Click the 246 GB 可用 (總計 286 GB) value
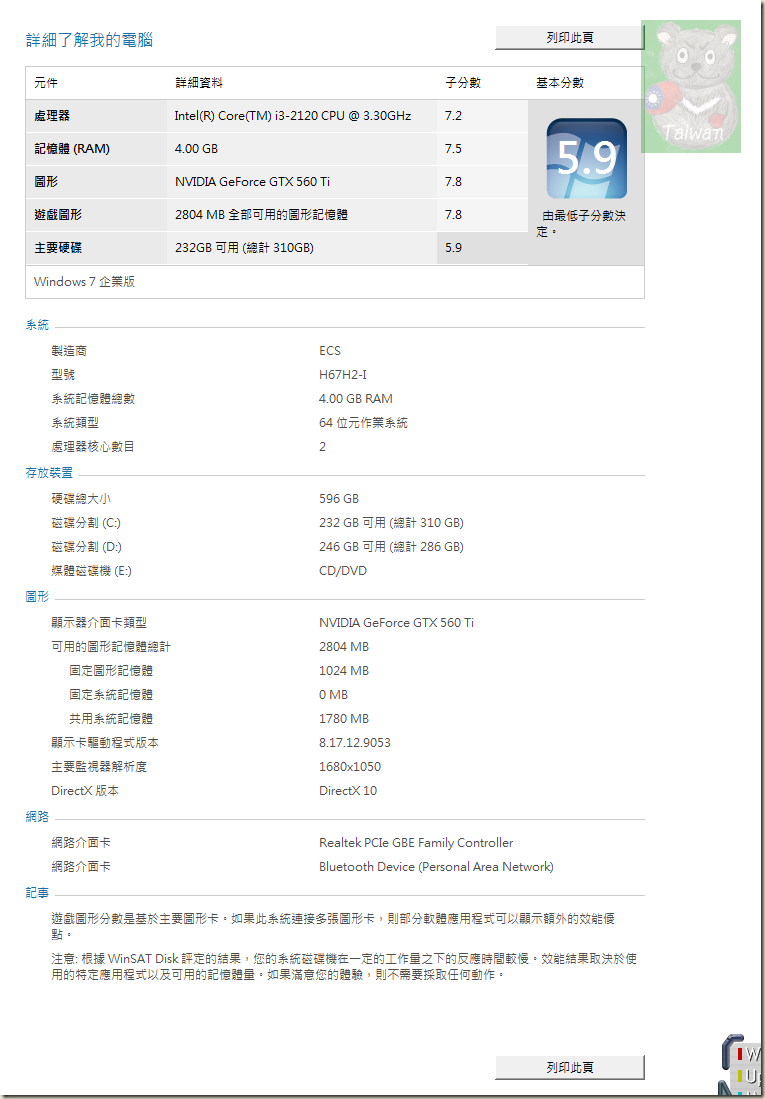This screenshot has height=1099, width=765. [391, 547]
